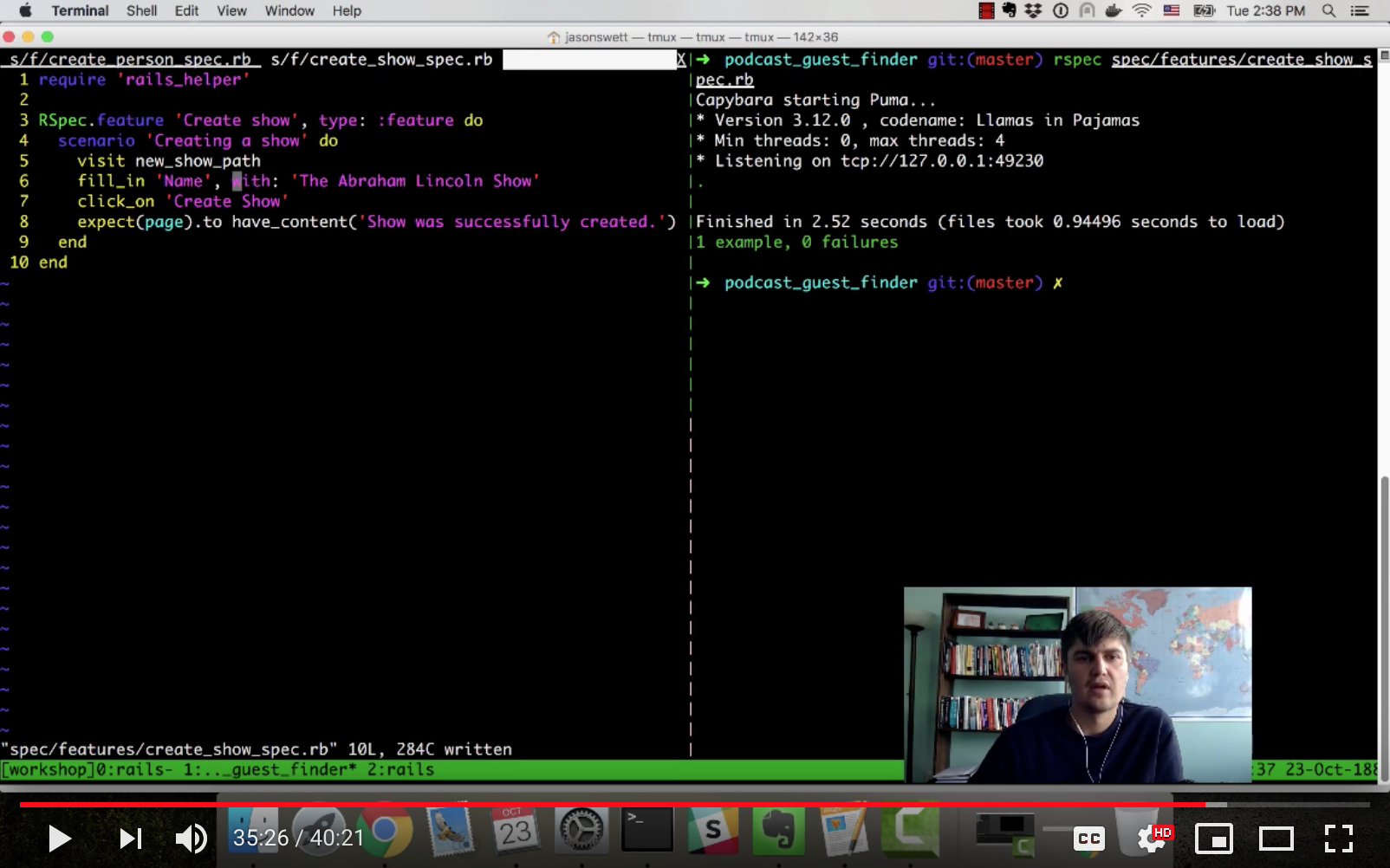This screenshot has height=868, width=1390.
Task: Skip to the next video
Action: 130,838
